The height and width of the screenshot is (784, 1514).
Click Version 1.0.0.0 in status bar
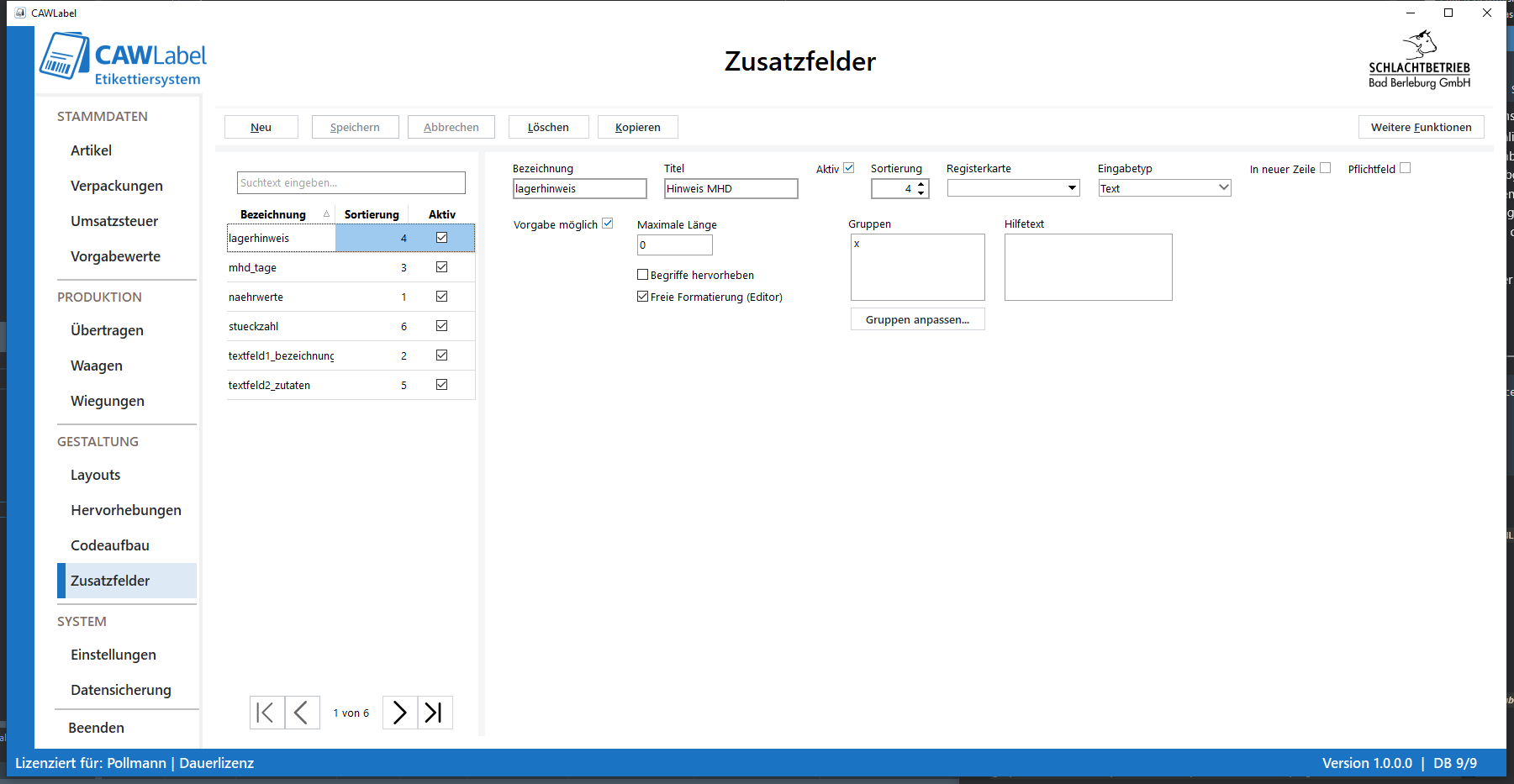pyautogui.click(x=1367, y=763)
